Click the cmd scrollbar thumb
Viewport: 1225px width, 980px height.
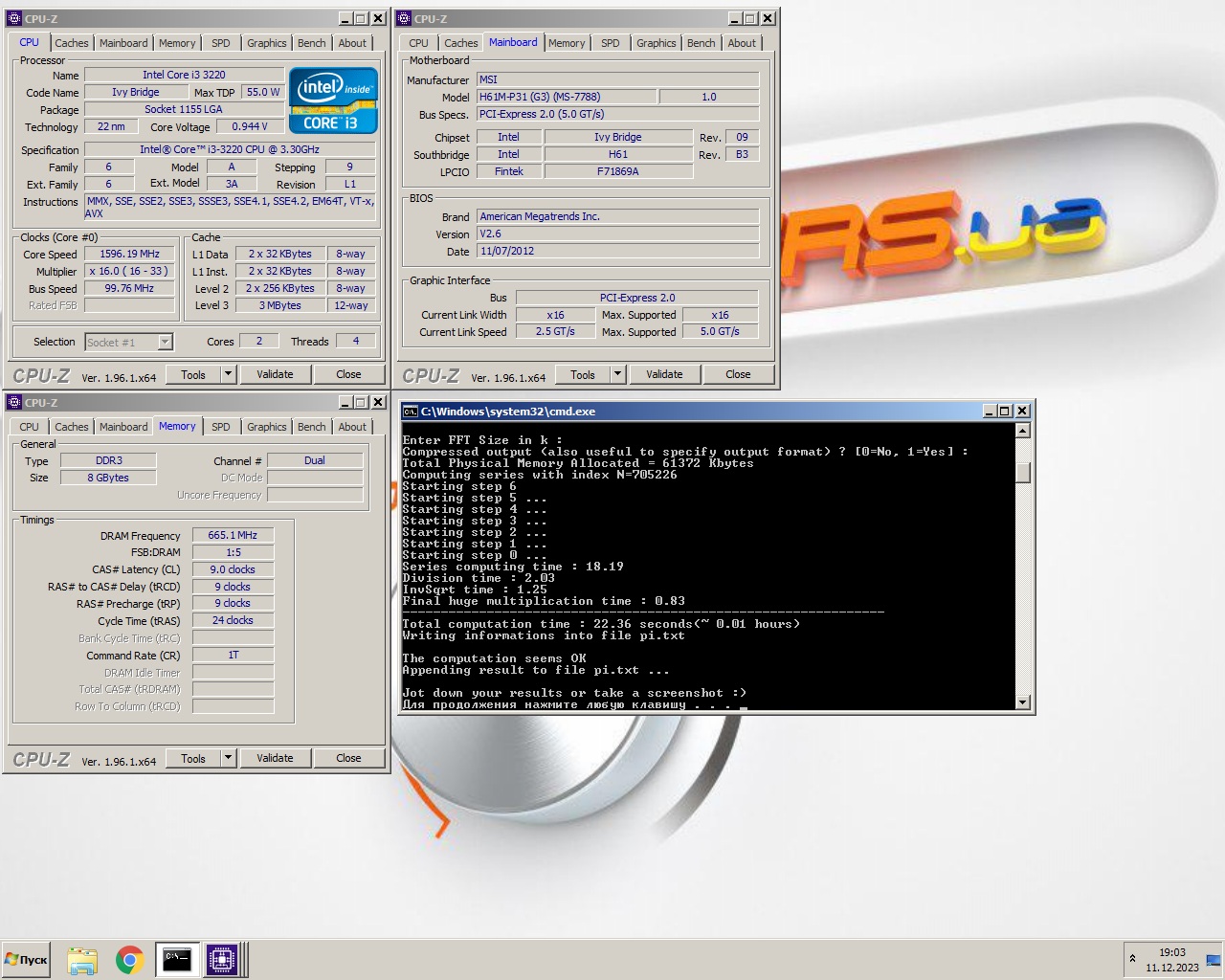pos(1022,473)
